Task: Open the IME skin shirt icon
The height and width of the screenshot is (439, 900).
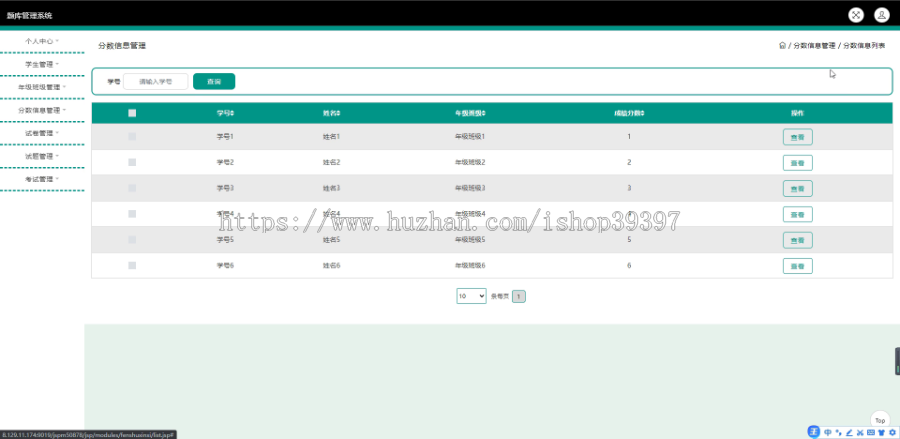Action: [881, 433]
